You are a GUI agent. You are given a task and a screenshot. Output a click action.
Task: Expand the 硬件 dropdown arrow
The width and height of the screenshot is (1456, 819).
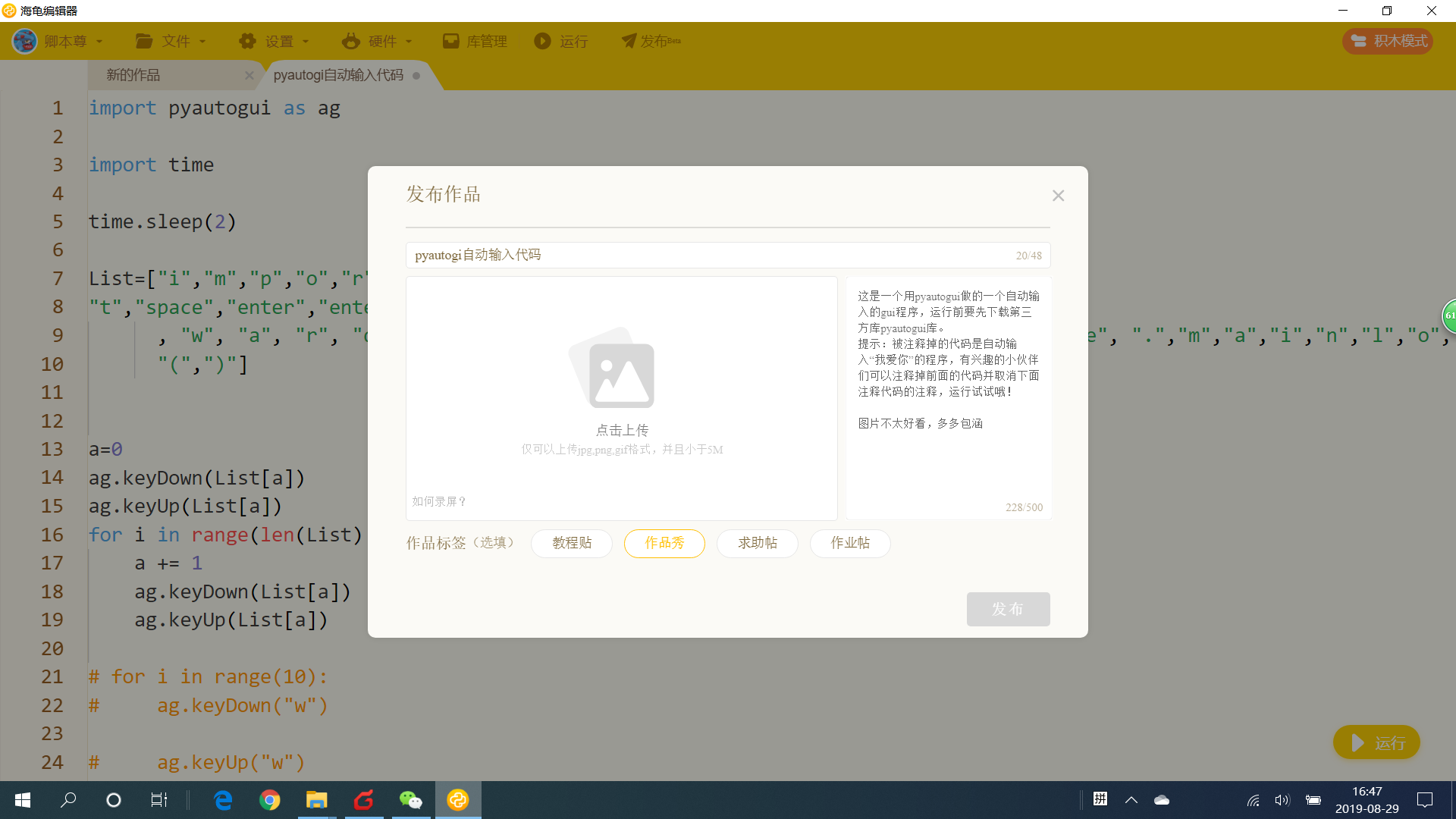tap(409, 42)
